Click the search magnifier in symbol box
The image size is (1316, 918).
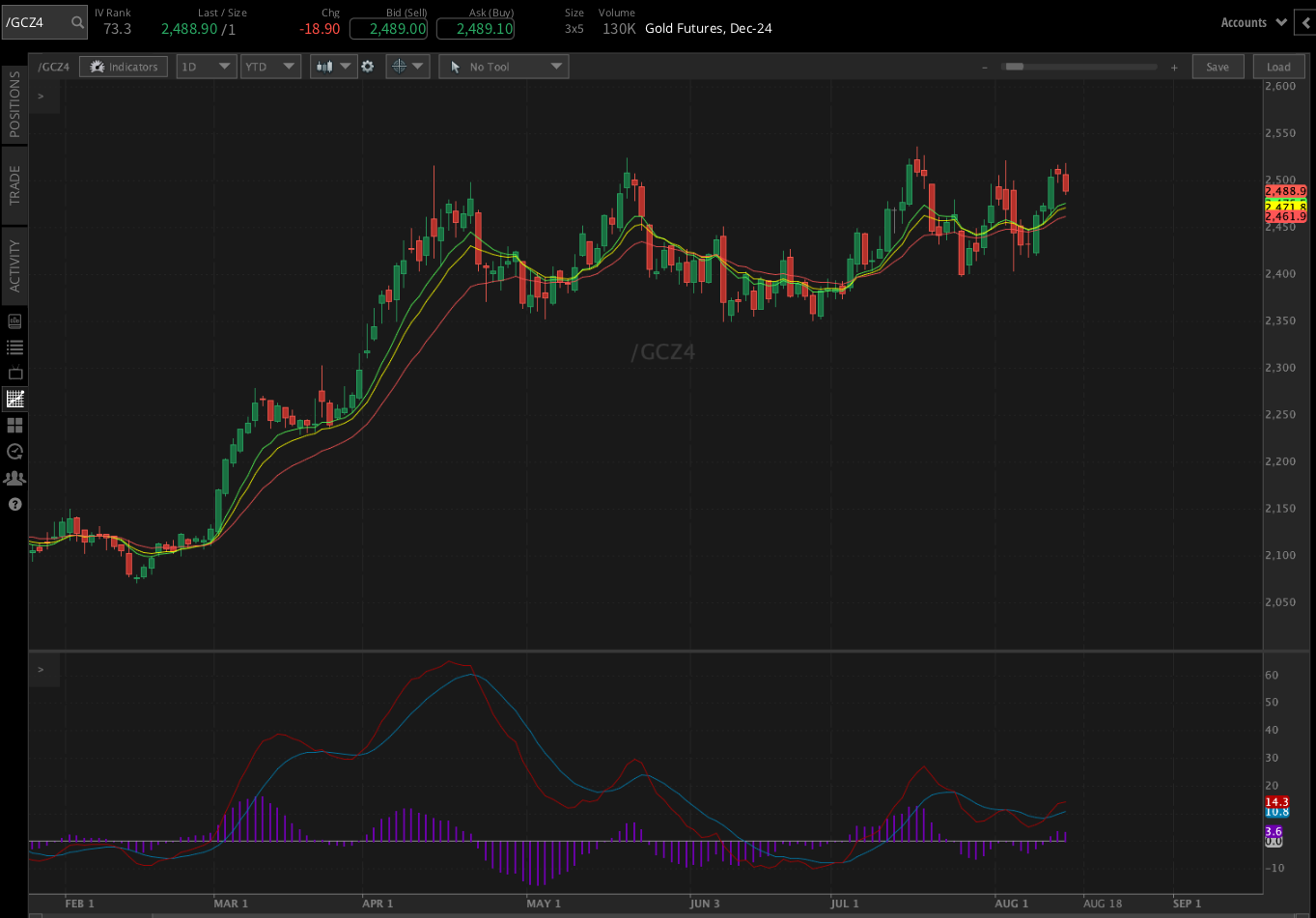76,22
